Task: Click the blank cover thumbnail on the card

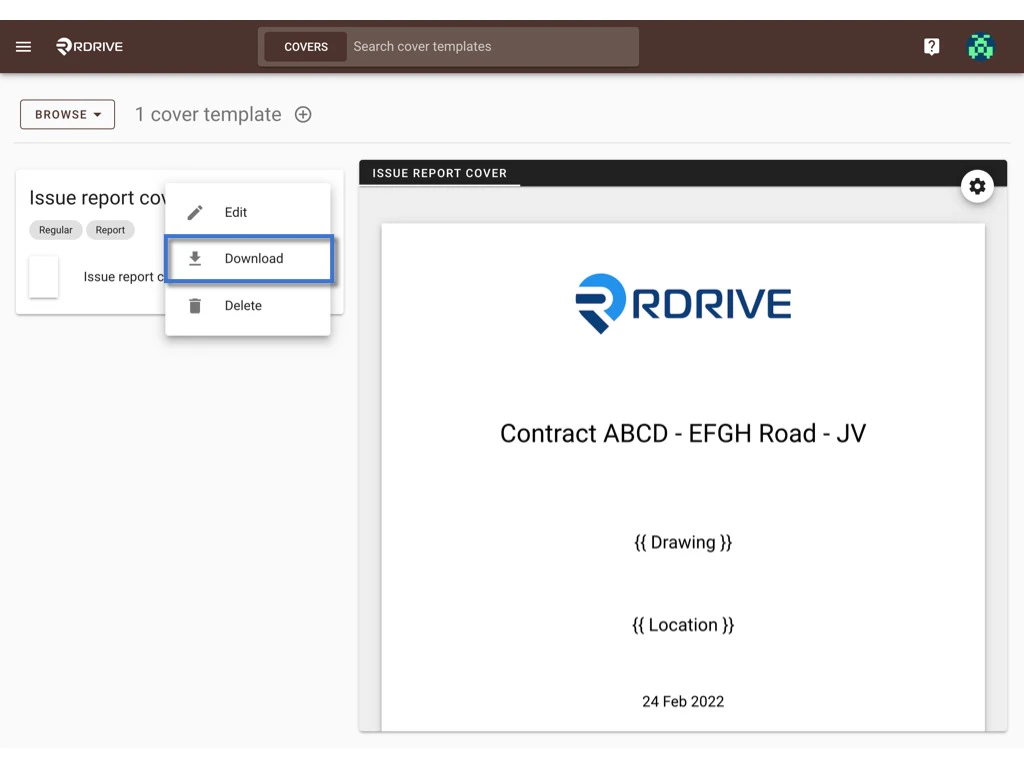Action: [44, 277]
